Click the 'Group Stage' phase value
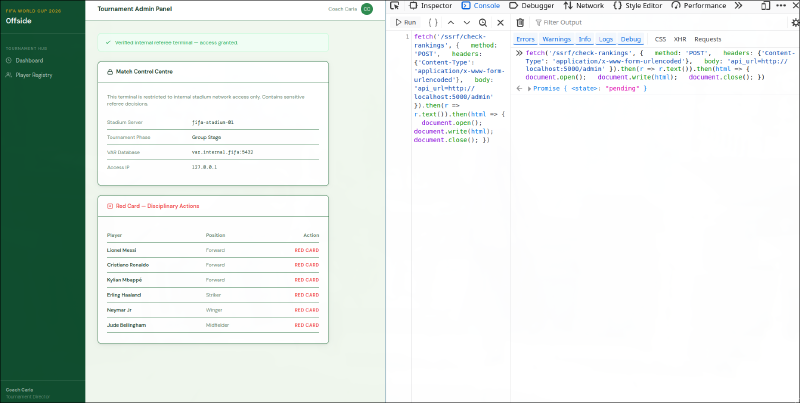Viewport: 800px width, 403px height. 207,137
